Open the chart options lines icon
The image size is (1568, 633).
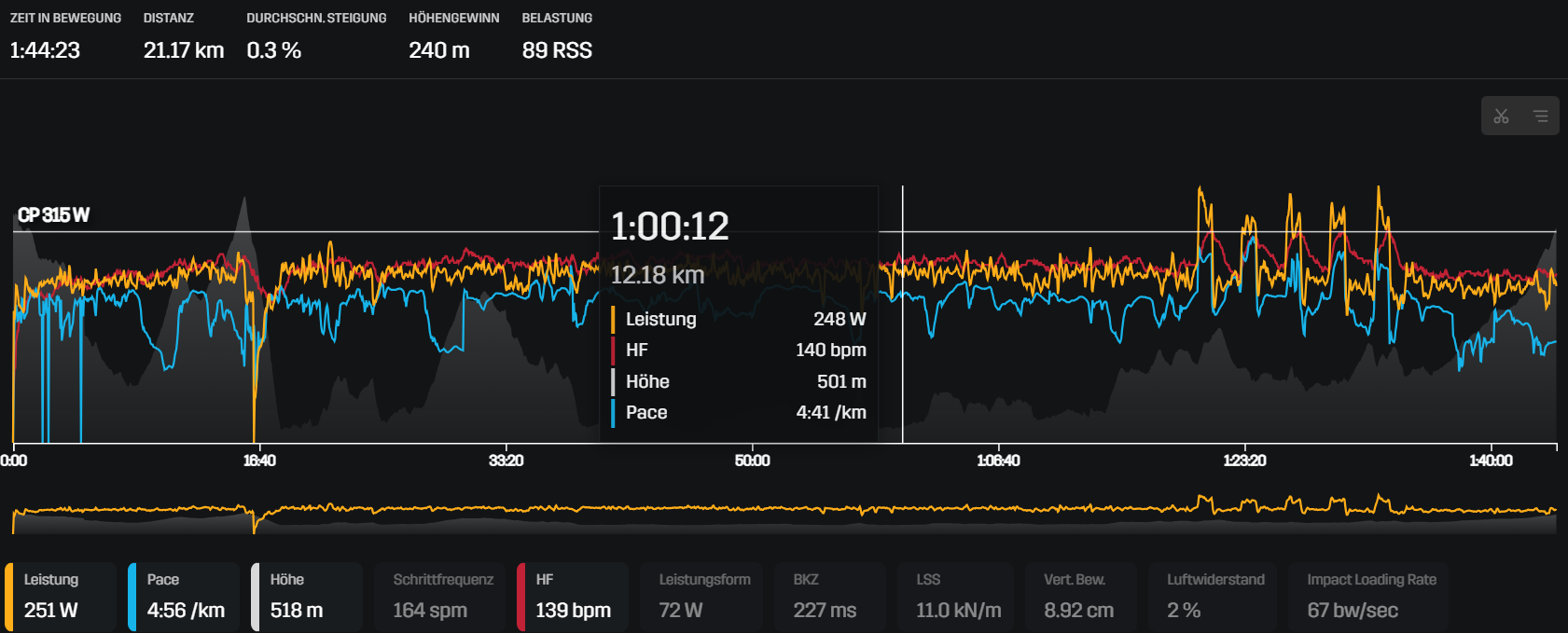(x=1540, y=117)
